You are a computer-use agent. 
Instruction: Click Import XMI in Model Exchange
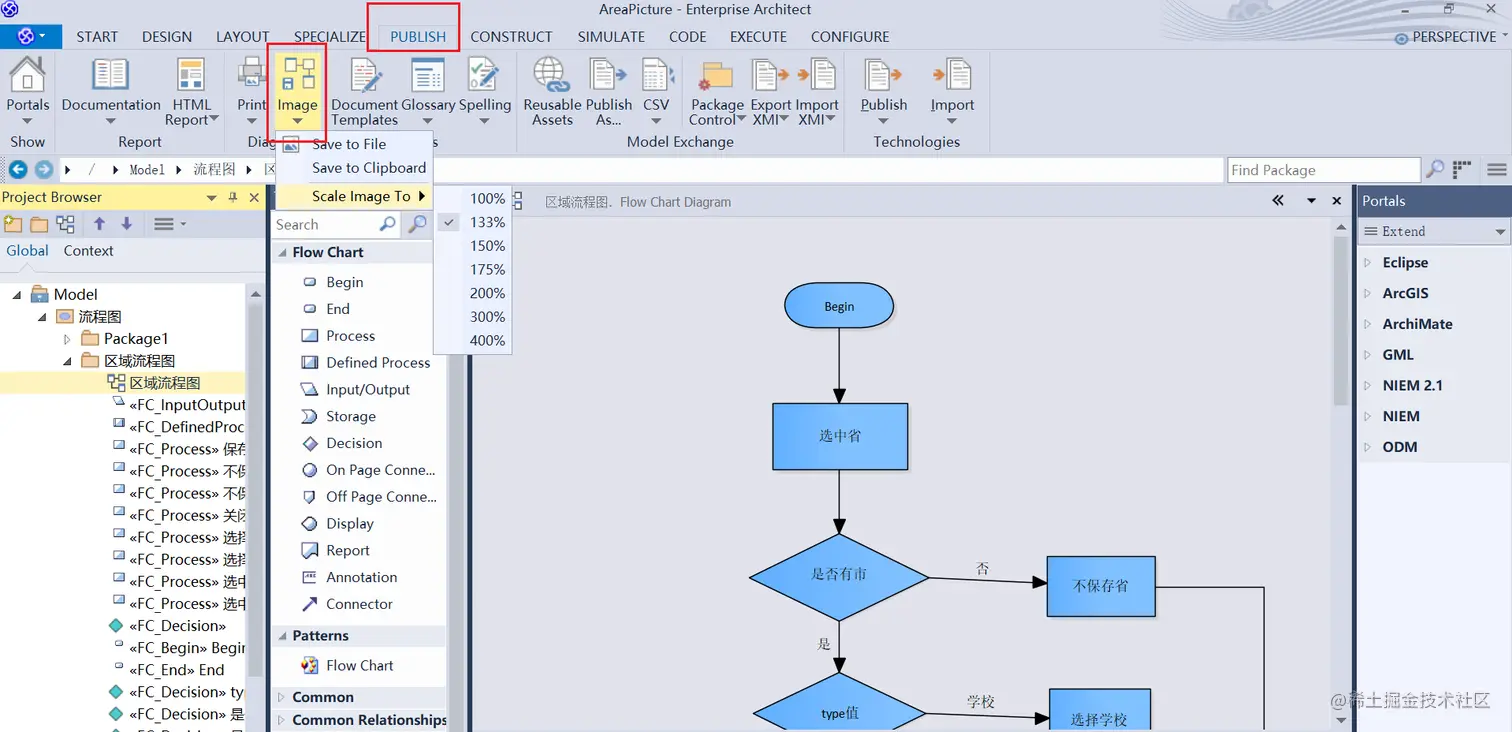817,91
